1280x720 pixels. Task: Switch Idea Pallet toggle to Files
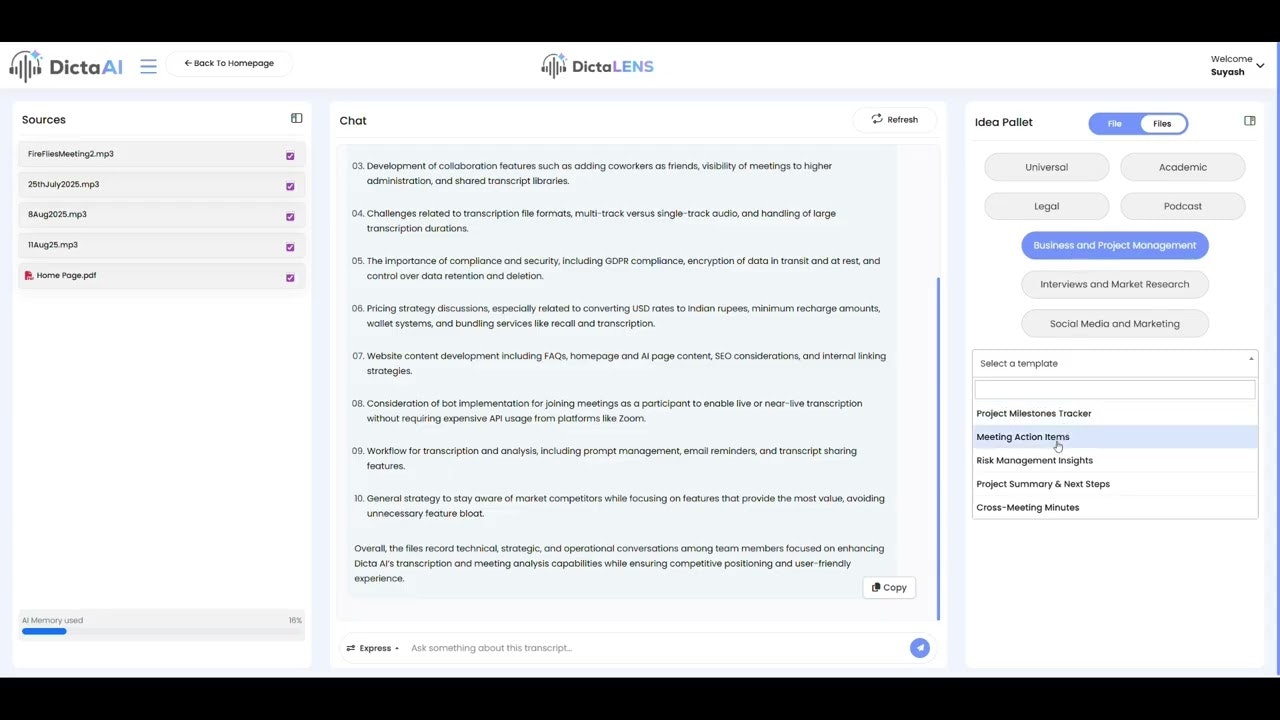[1162, 123]
